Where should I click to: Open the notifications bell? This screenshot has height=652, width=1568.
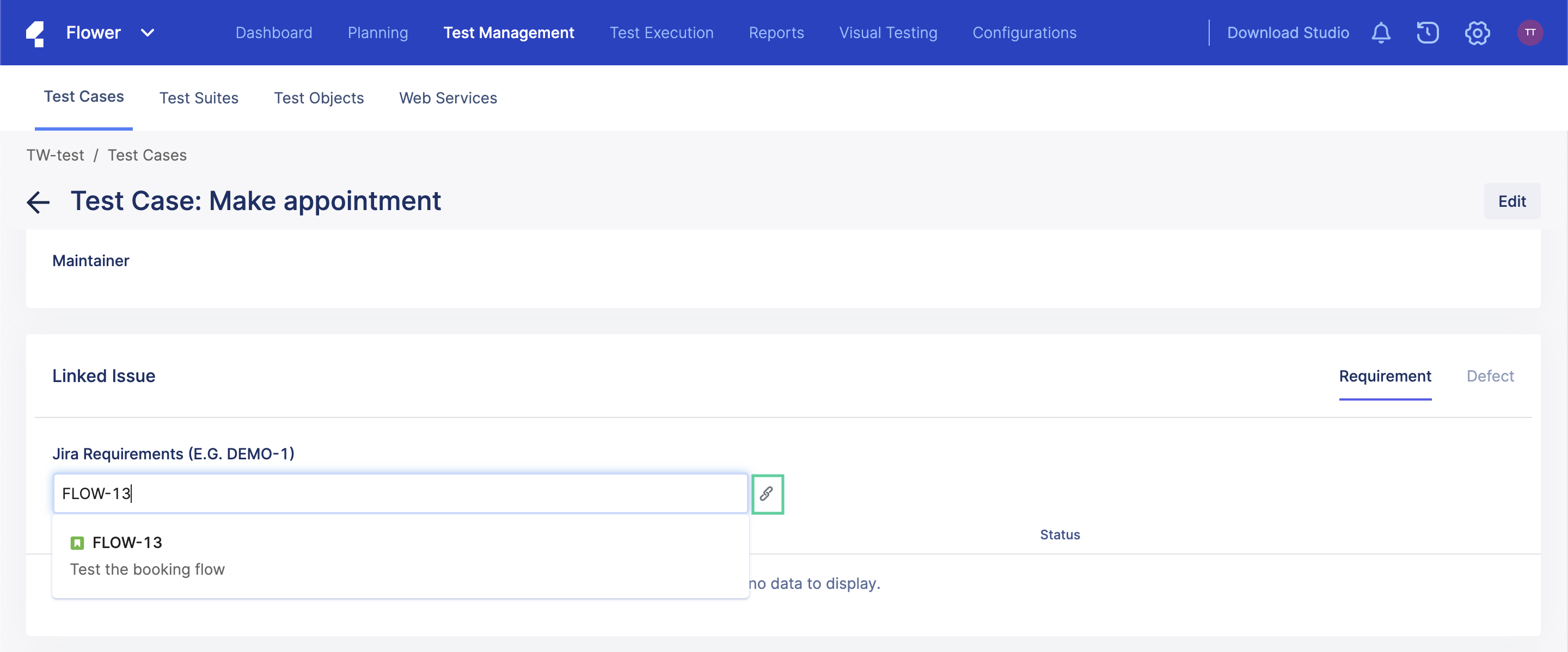click(1381, 32)
